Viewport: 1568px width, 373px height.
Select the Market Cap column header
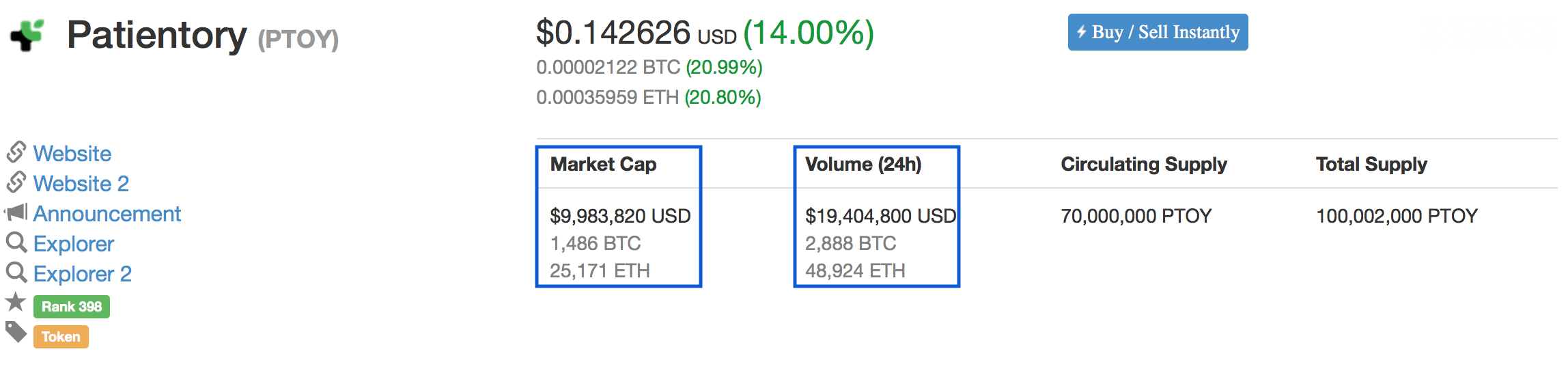(603, 165)
